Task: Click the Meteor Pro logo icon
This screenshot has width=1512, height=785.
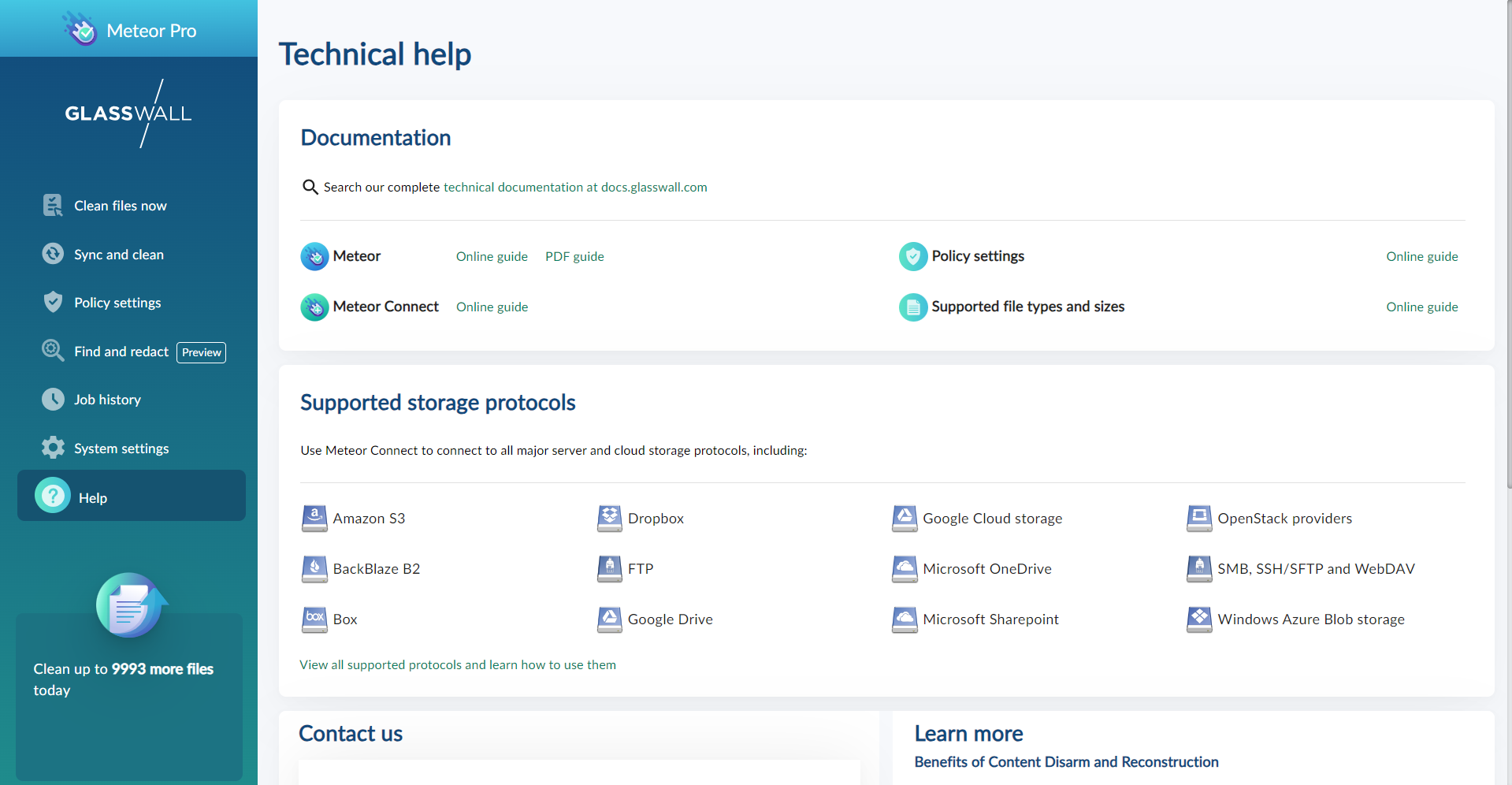Action: 80,29
